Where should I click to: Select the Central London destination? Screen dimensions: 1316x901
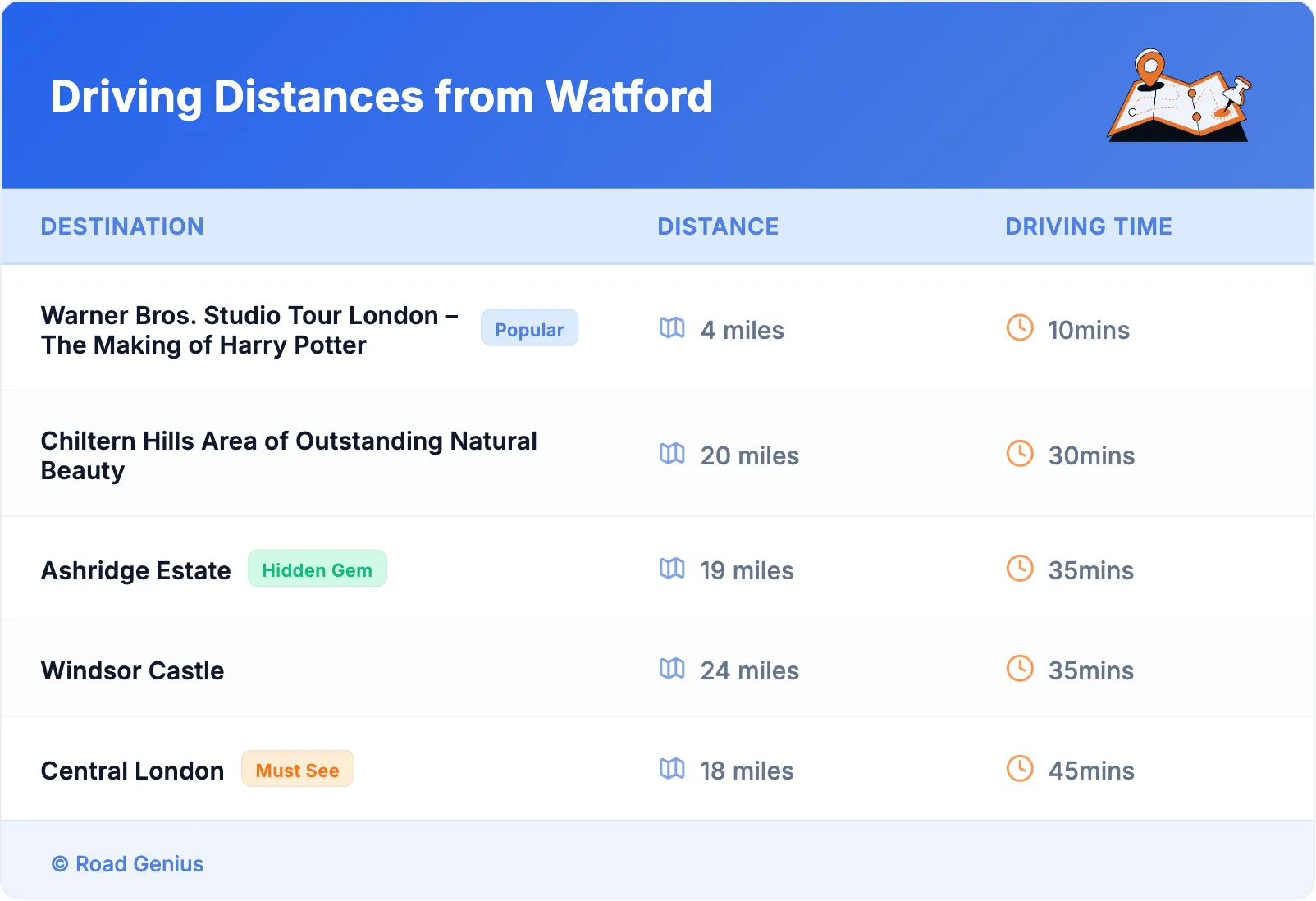(x=133, y=771)
